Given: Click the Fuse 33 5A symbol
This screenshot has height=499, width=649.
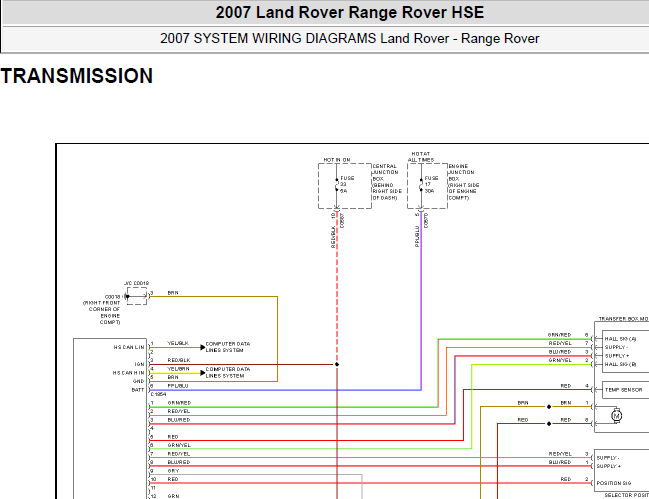Looking at the screenshot, I should [337, 185].
